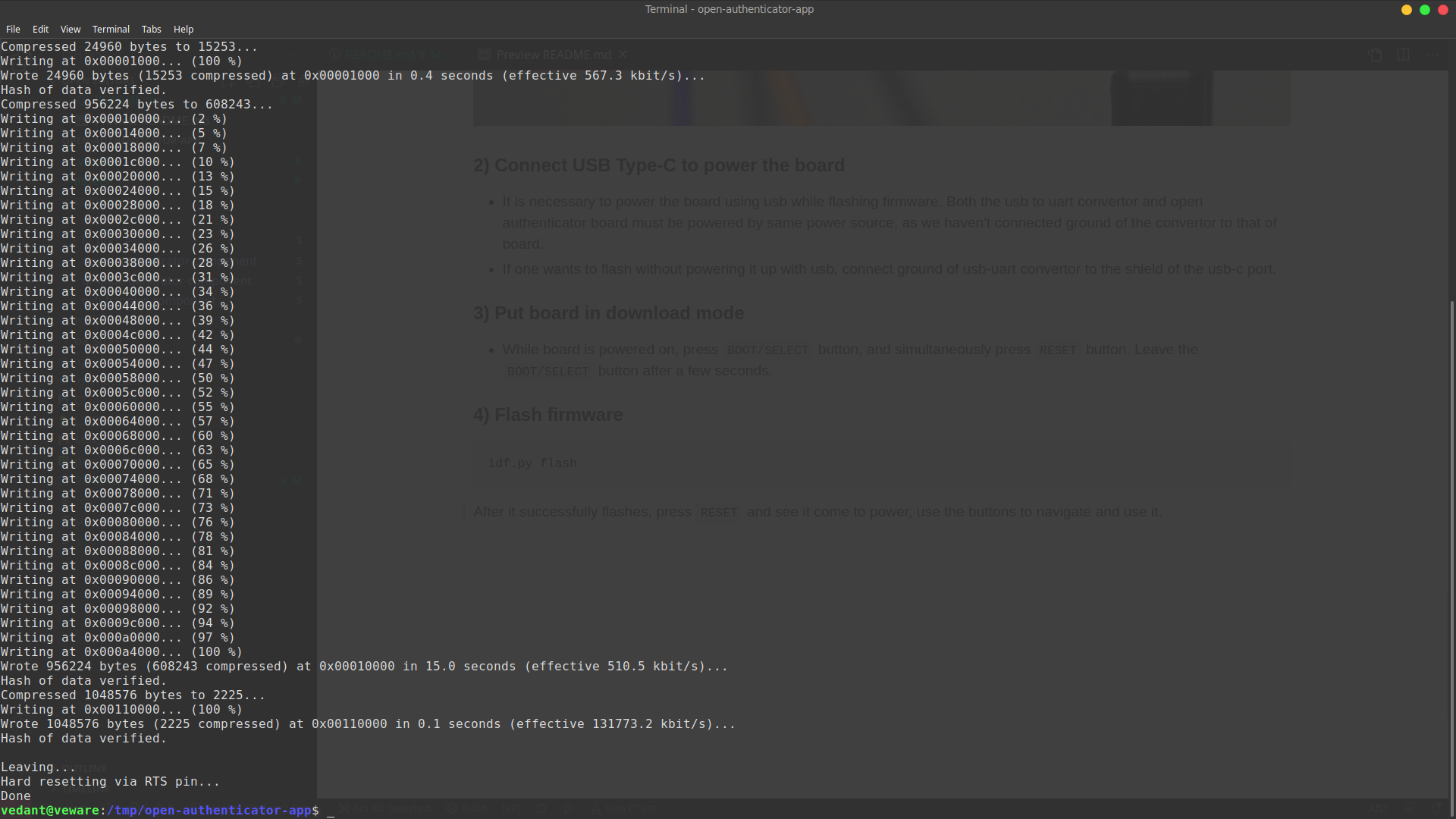Open the Help menu
1456x819 pixels.
pyautogui.click(x=184, y=29)
